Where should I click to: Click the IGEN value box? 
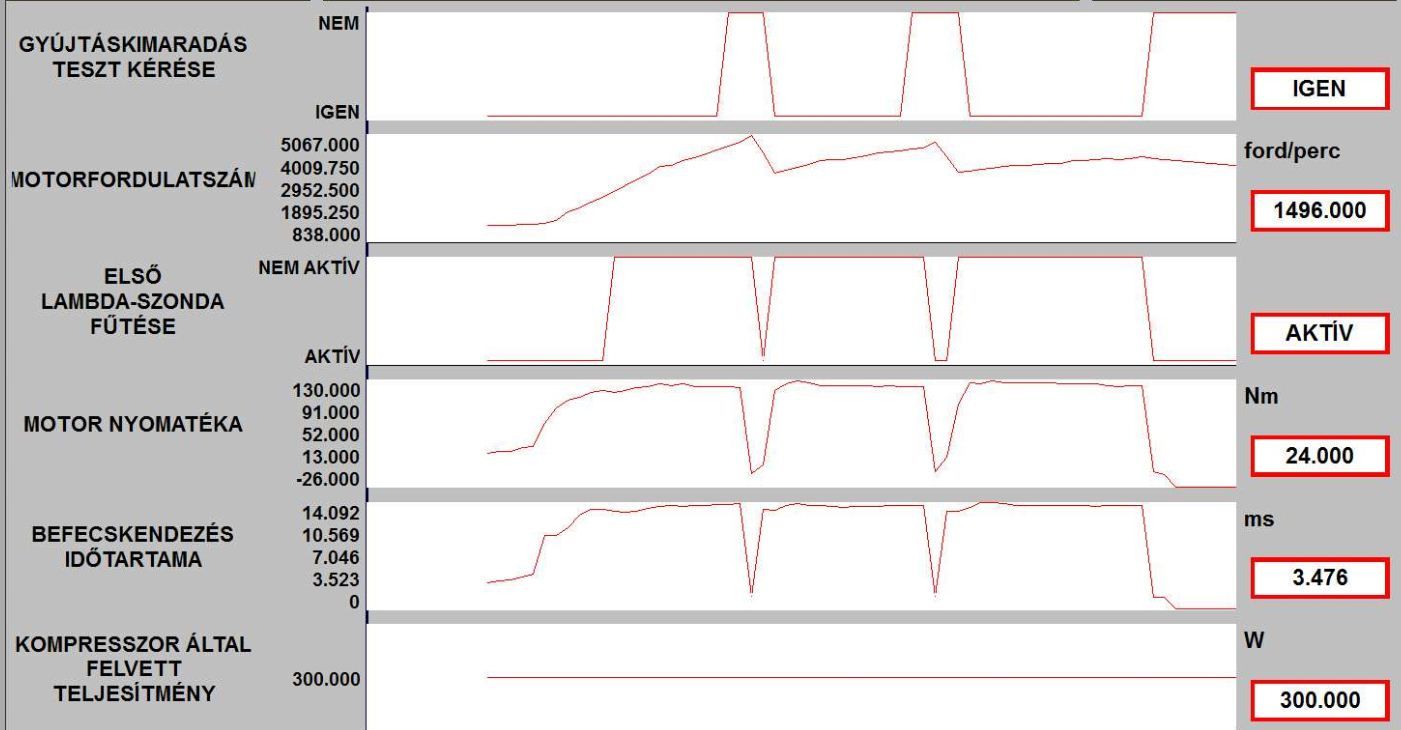pos(1319,89)
